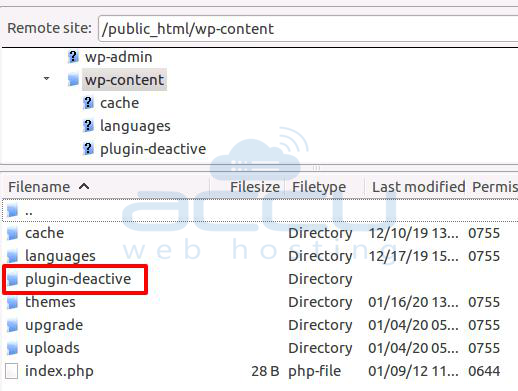
Task: Click index.php's 0644 permissions value
Action: click(484, 371)
